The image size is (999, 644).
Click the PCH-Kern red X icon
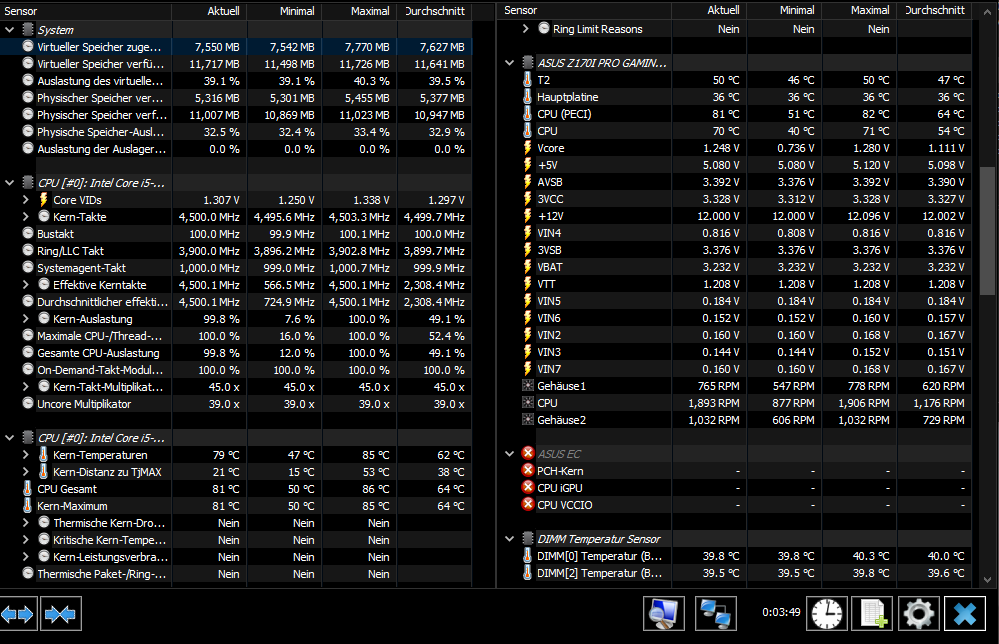(528, 470)
